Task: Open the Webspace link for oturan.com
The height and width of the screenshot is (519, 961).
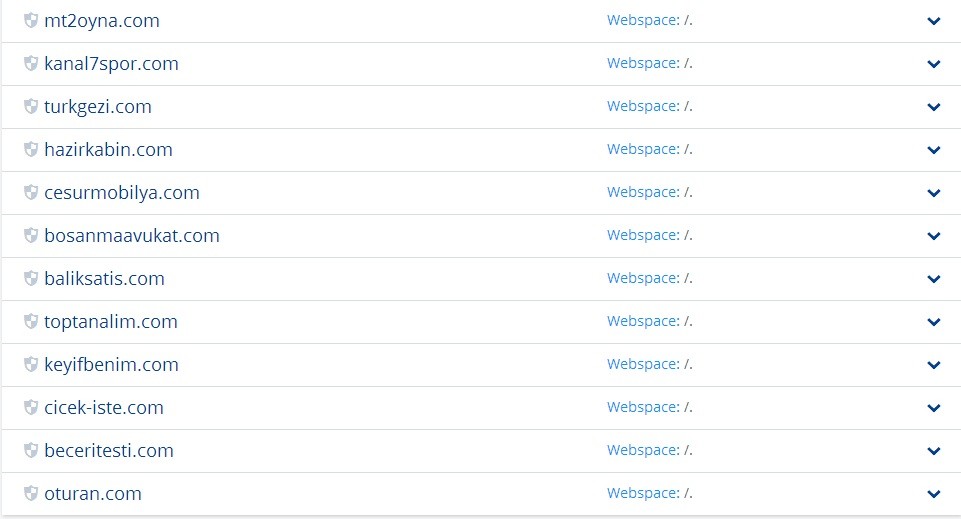Action: [x=650, y=493]
